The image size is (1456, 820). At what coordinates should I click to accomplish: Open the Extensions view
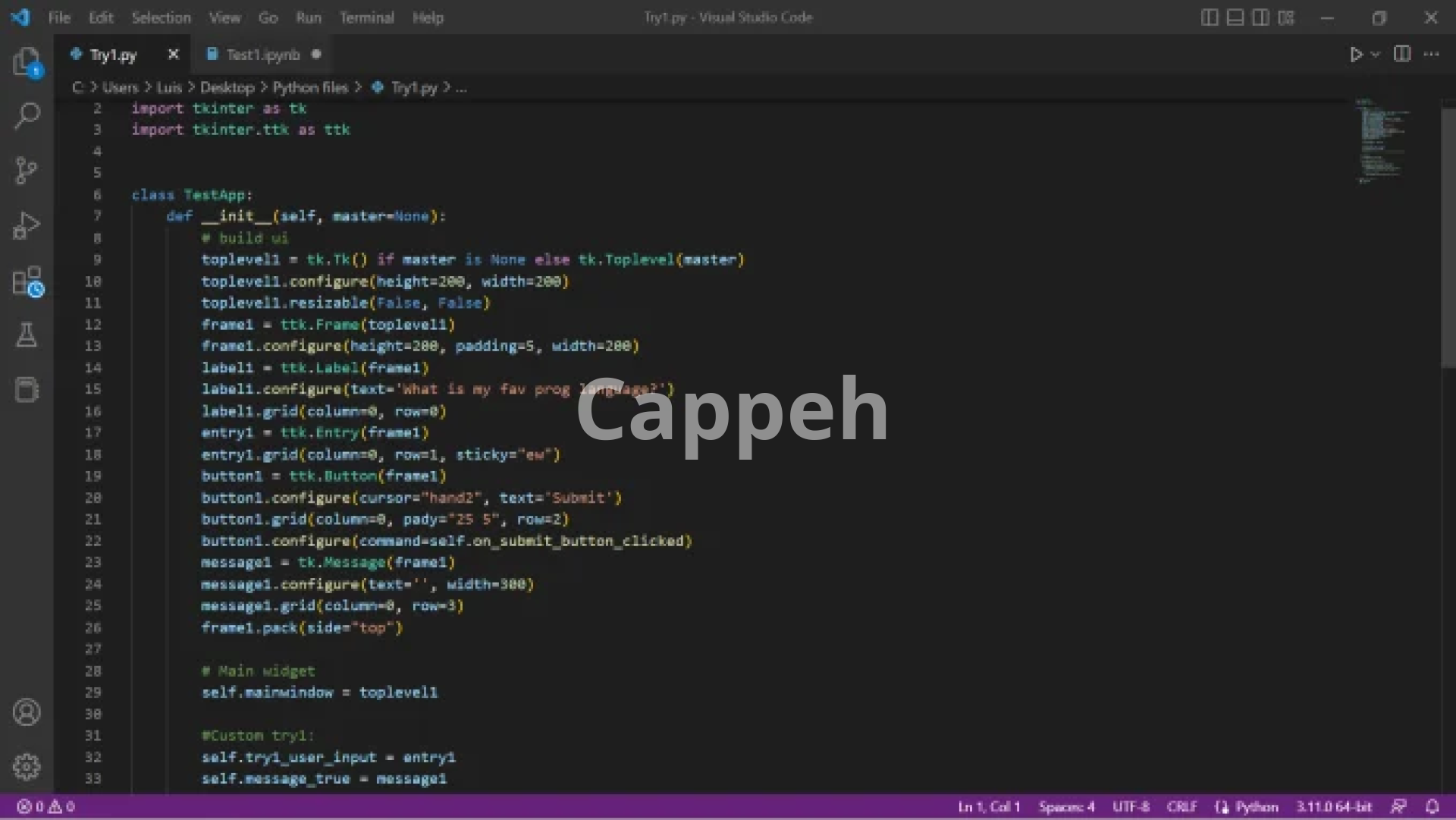[x=27, y=281]
